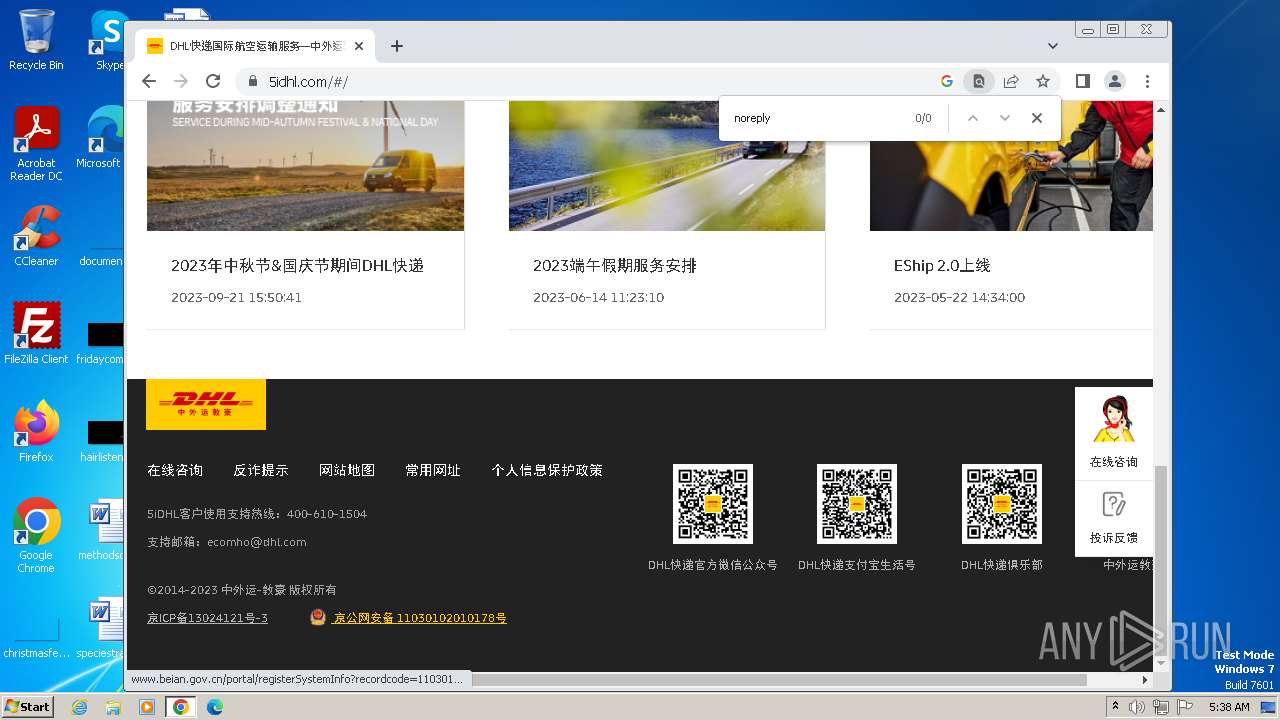Click article date 2023-09-21 15:50:41
This screenshot has width=1280, height=720.
click(236, 298)
